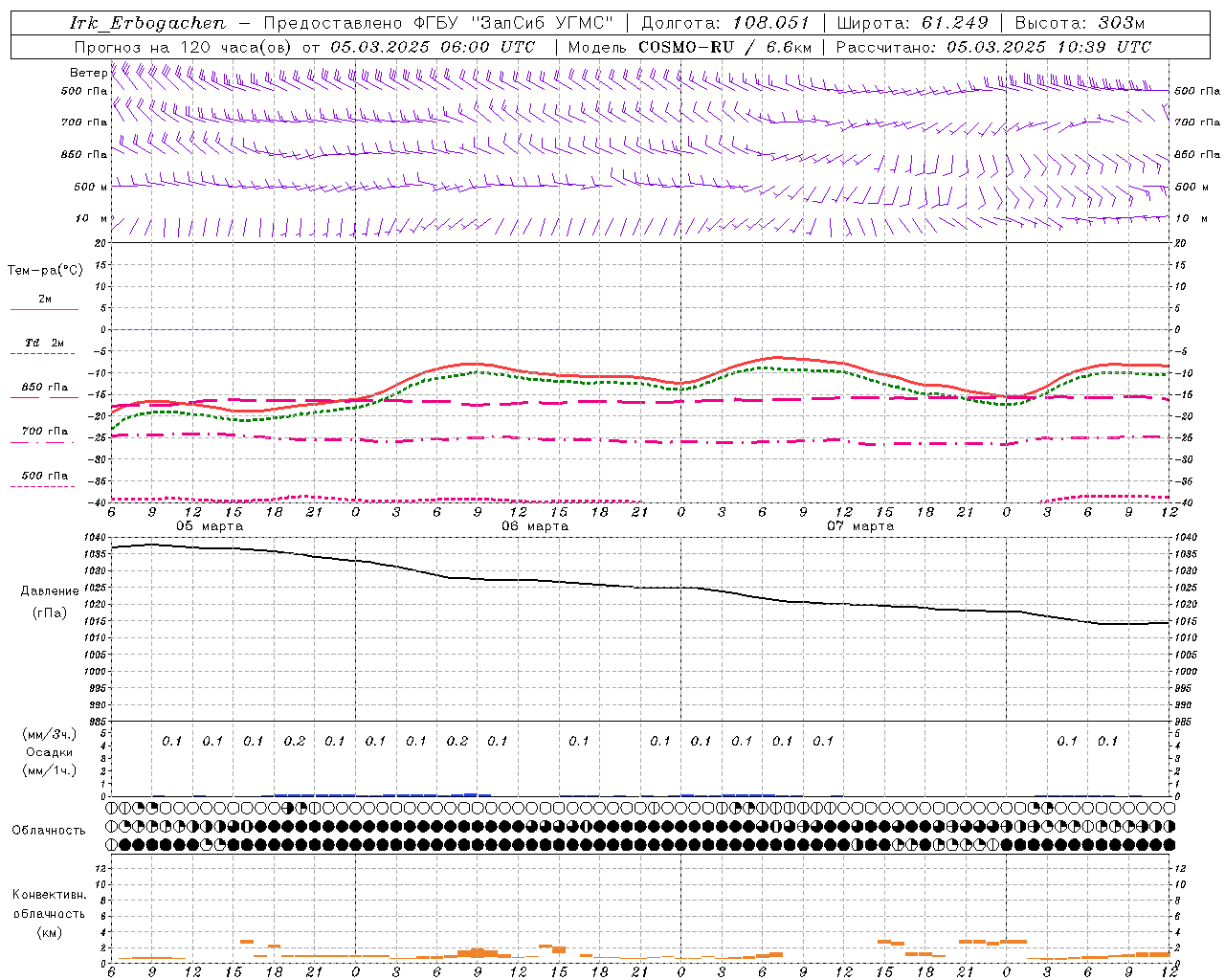Click the '05 марта' date label
Viewport: 1225px width, 980px height.
210,526
